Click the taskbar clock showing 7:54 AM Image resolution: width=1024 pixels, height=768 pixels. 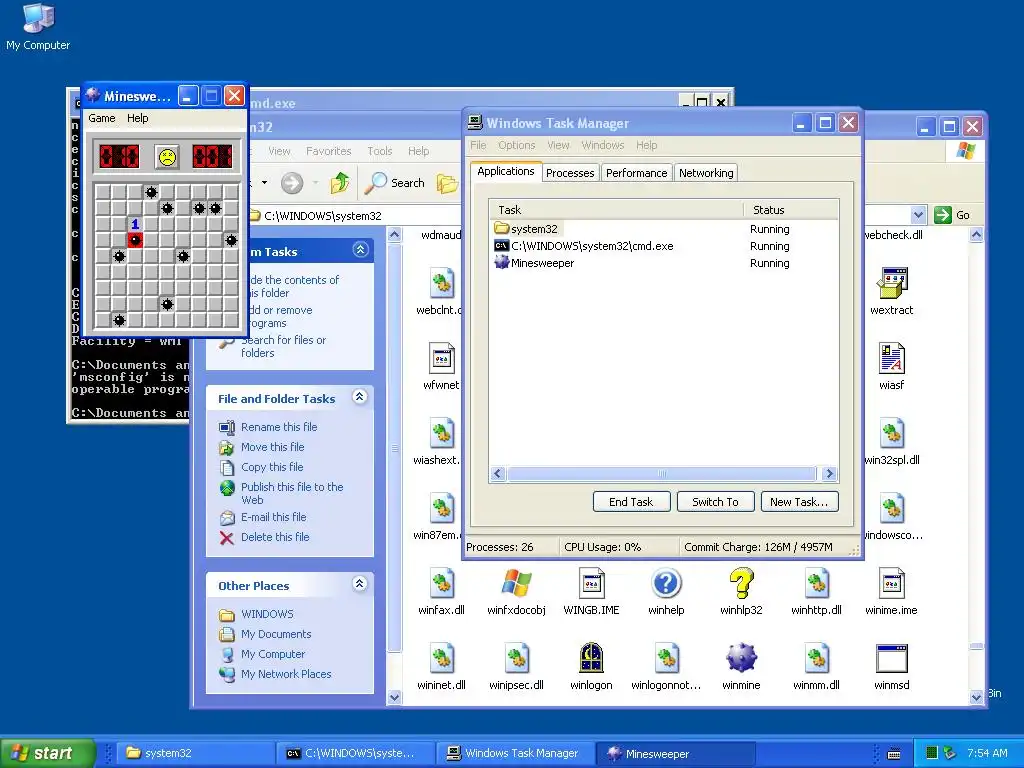[x=987, y=753]
